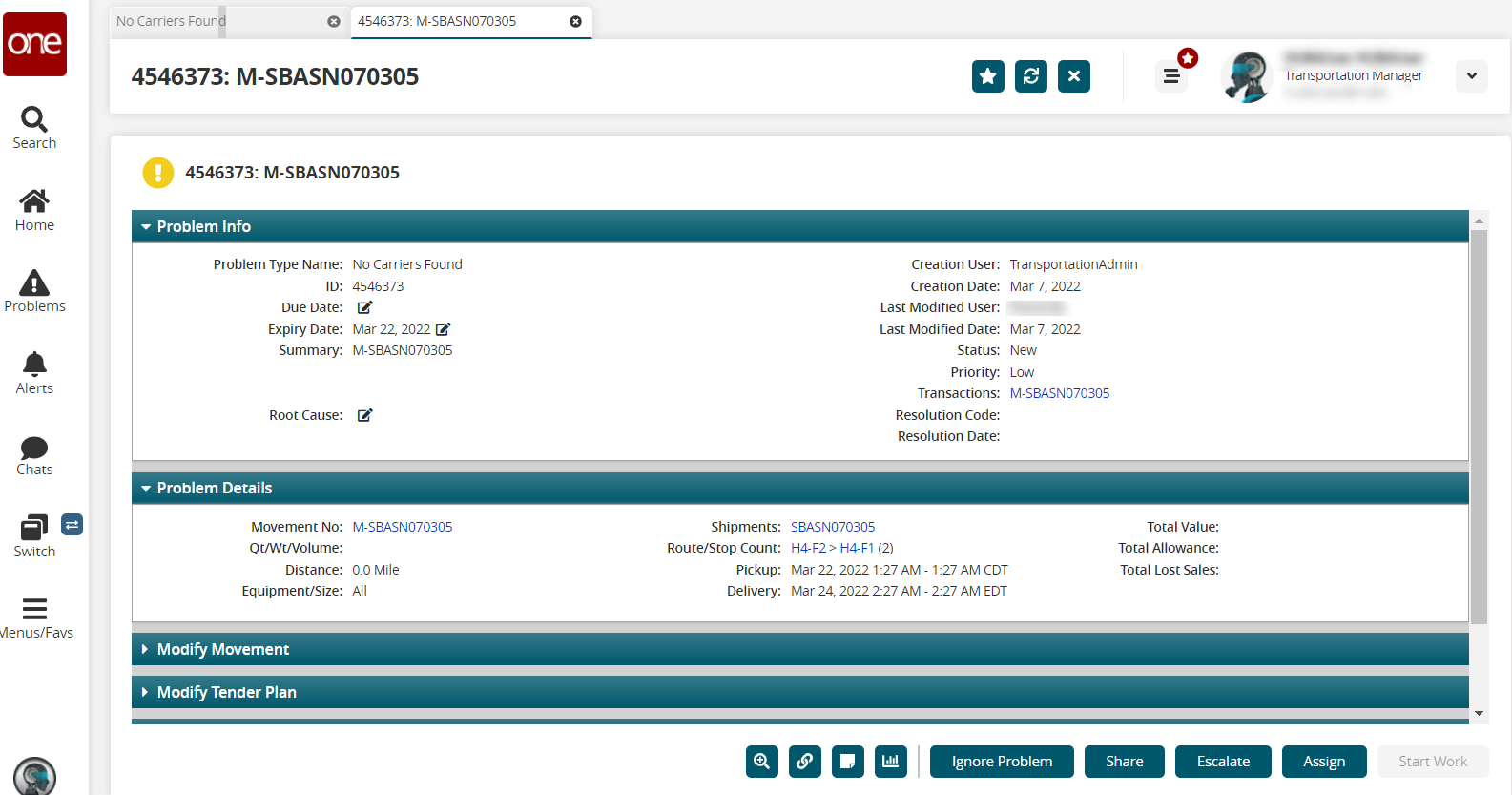Click the magnifier zoom button
The height and width of the screenshot is (795, 1512).
pyautogui.click(x=762, y=762)
